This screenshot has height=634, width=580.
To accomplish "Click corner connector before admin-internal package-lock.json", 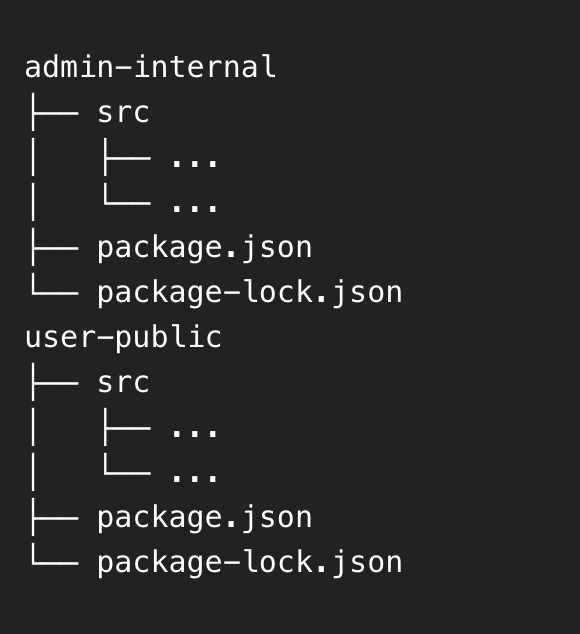I will pyautogui.click(x=55, y=285).
